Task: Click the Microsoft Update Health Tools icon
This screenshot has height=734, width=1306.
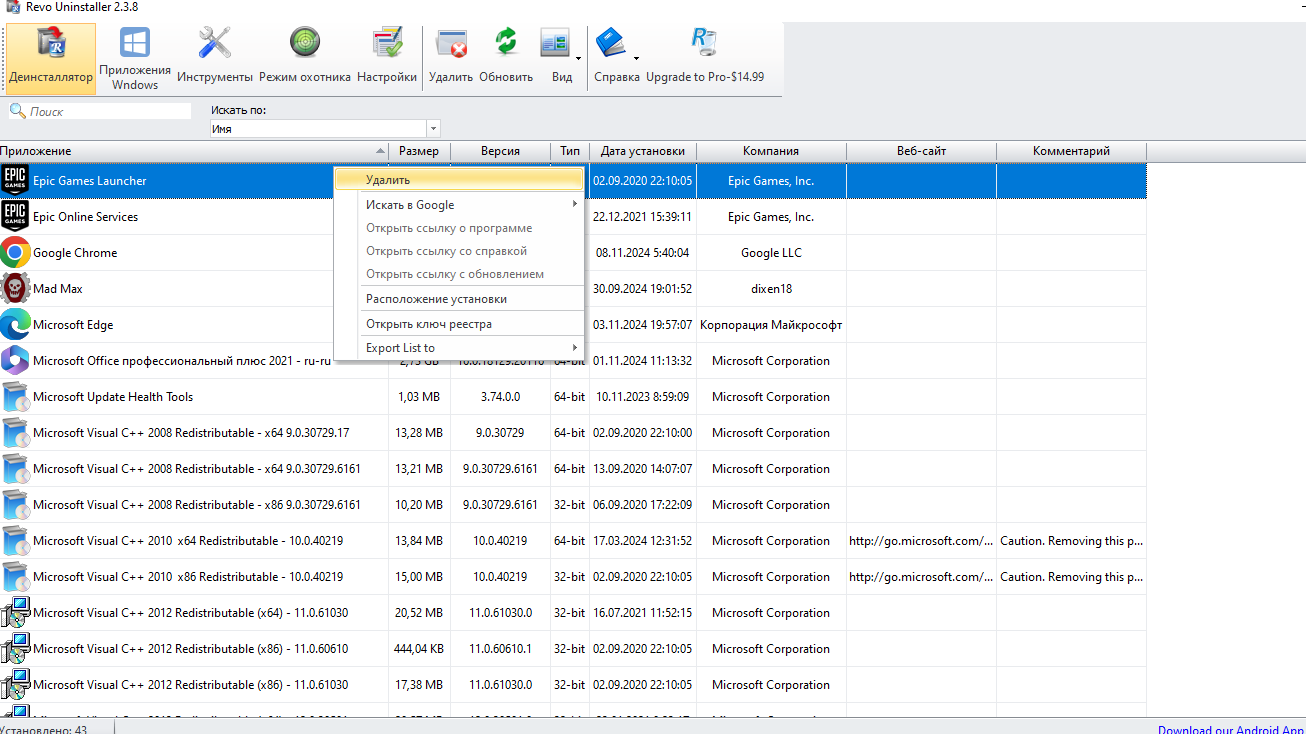Action: 15,397
